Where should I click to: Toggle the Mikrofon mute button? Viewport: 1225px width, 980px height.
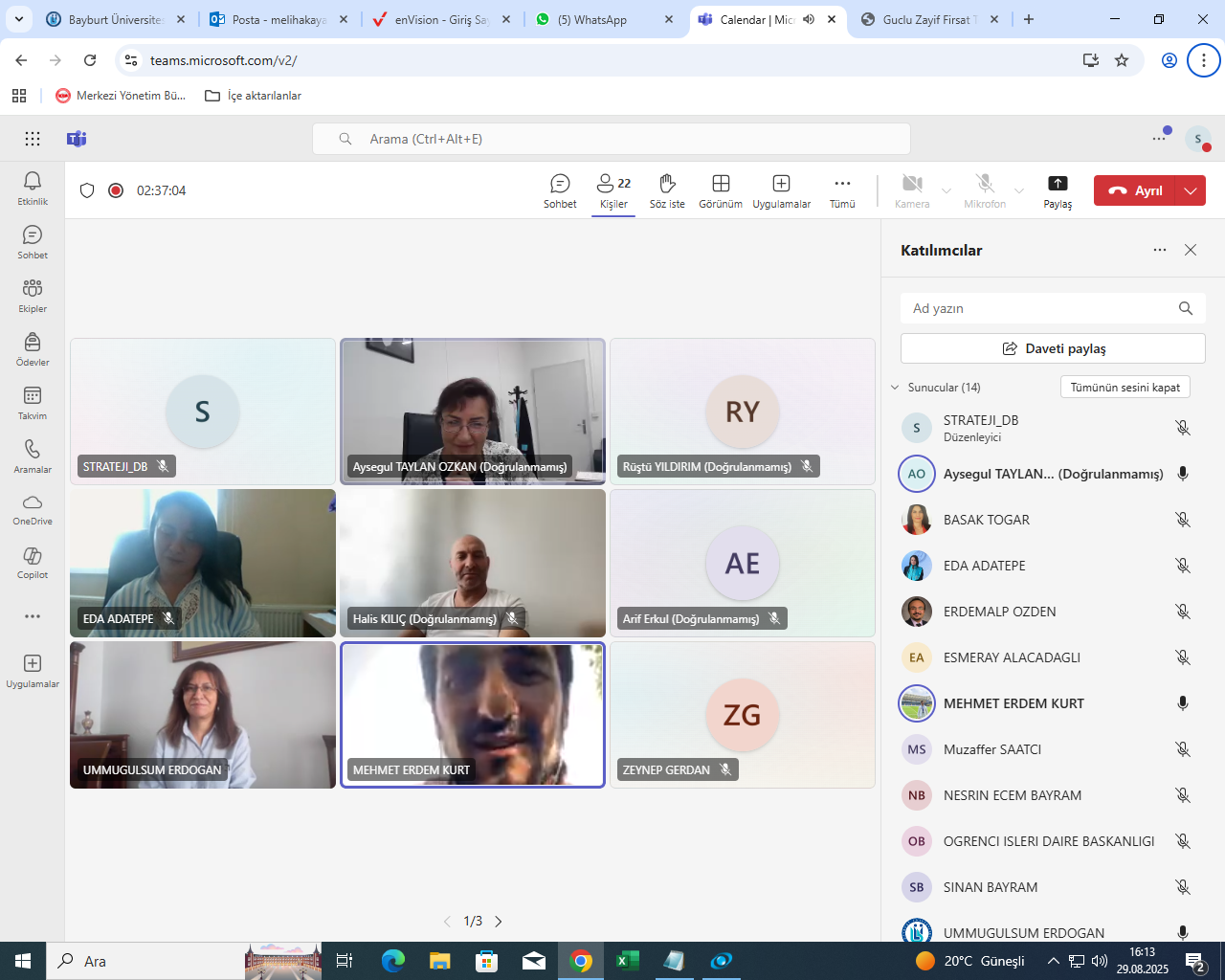pos(985,190)
